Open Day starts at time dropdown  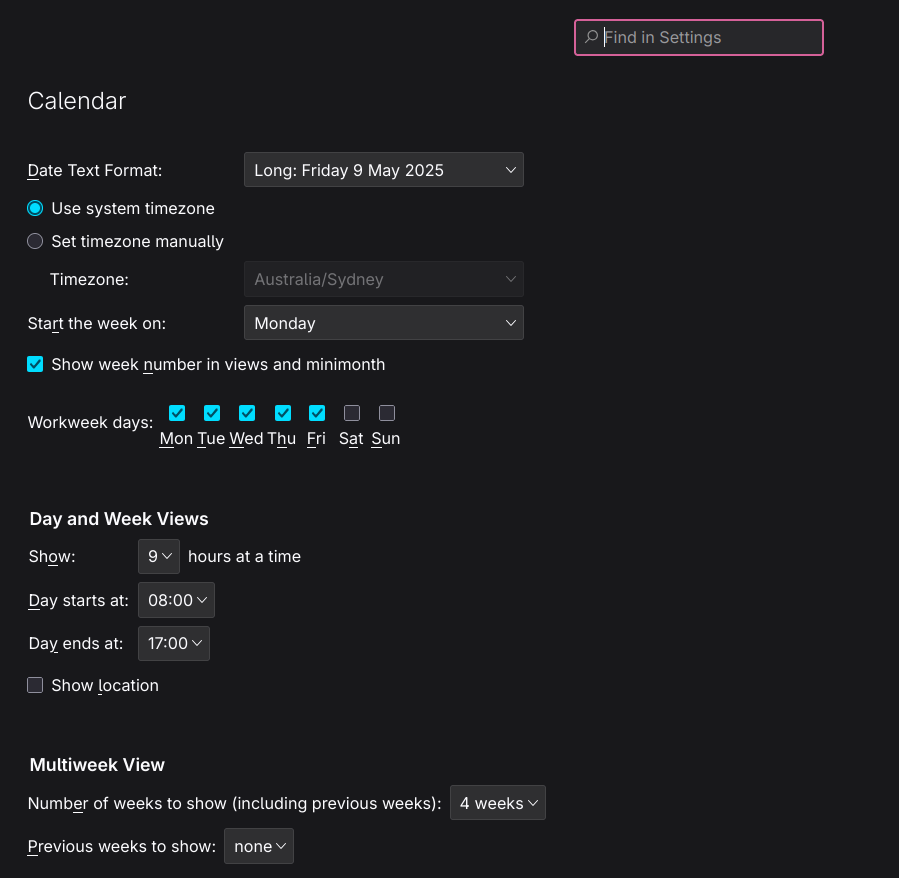(177, 600)
